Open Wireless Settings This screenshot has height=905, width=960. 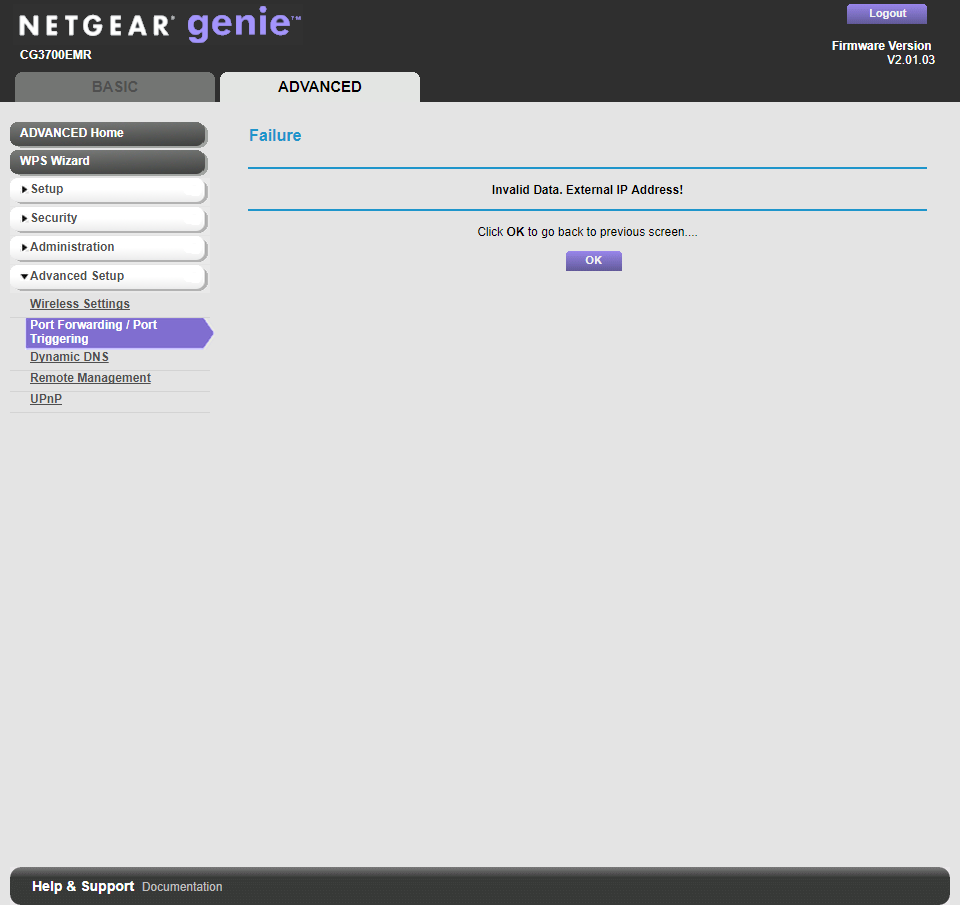[x=79, y=303]
